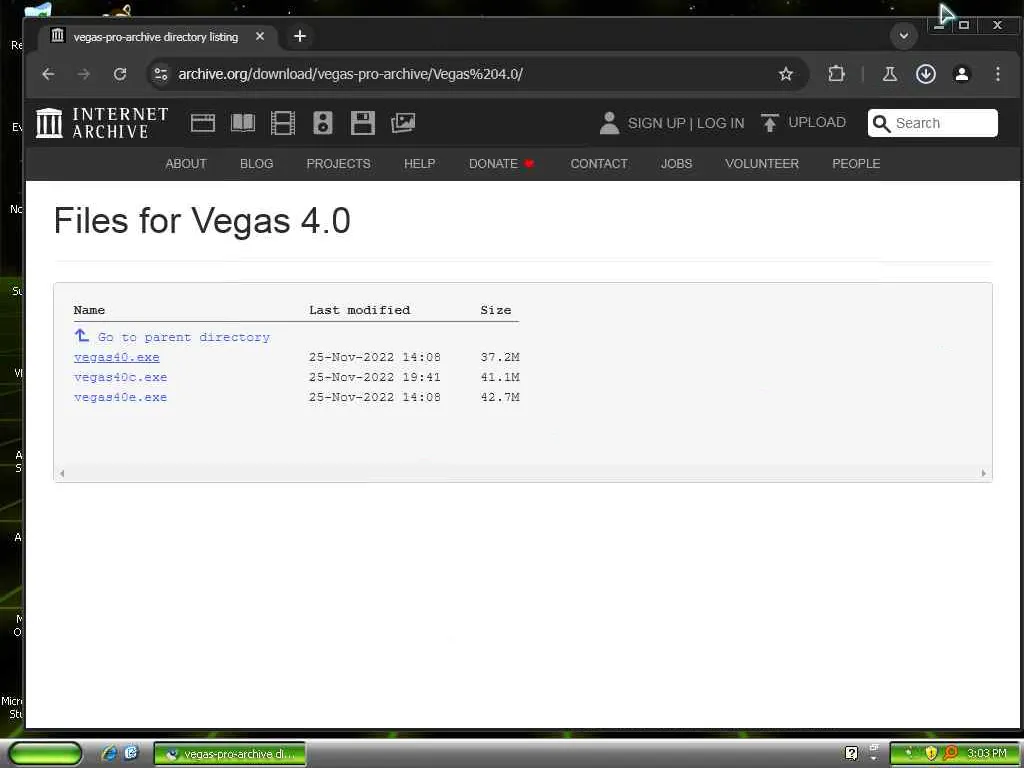Image resolution: width=1024 pixels, height=768 pixels.
Task: Click the Internet Archive logo
Action: [x=102, y=123]
